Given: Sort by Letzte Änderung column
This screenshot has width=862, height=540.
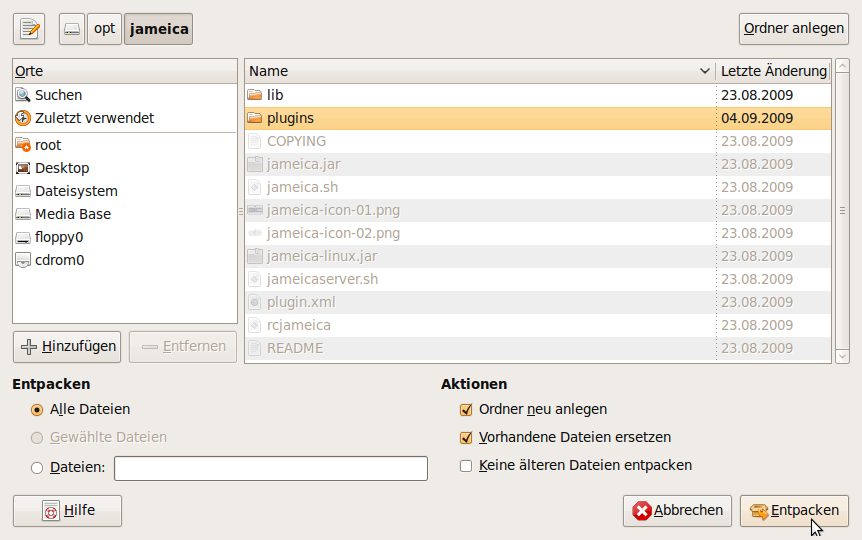Looking at the screenshot, I should tap(773, 71).
